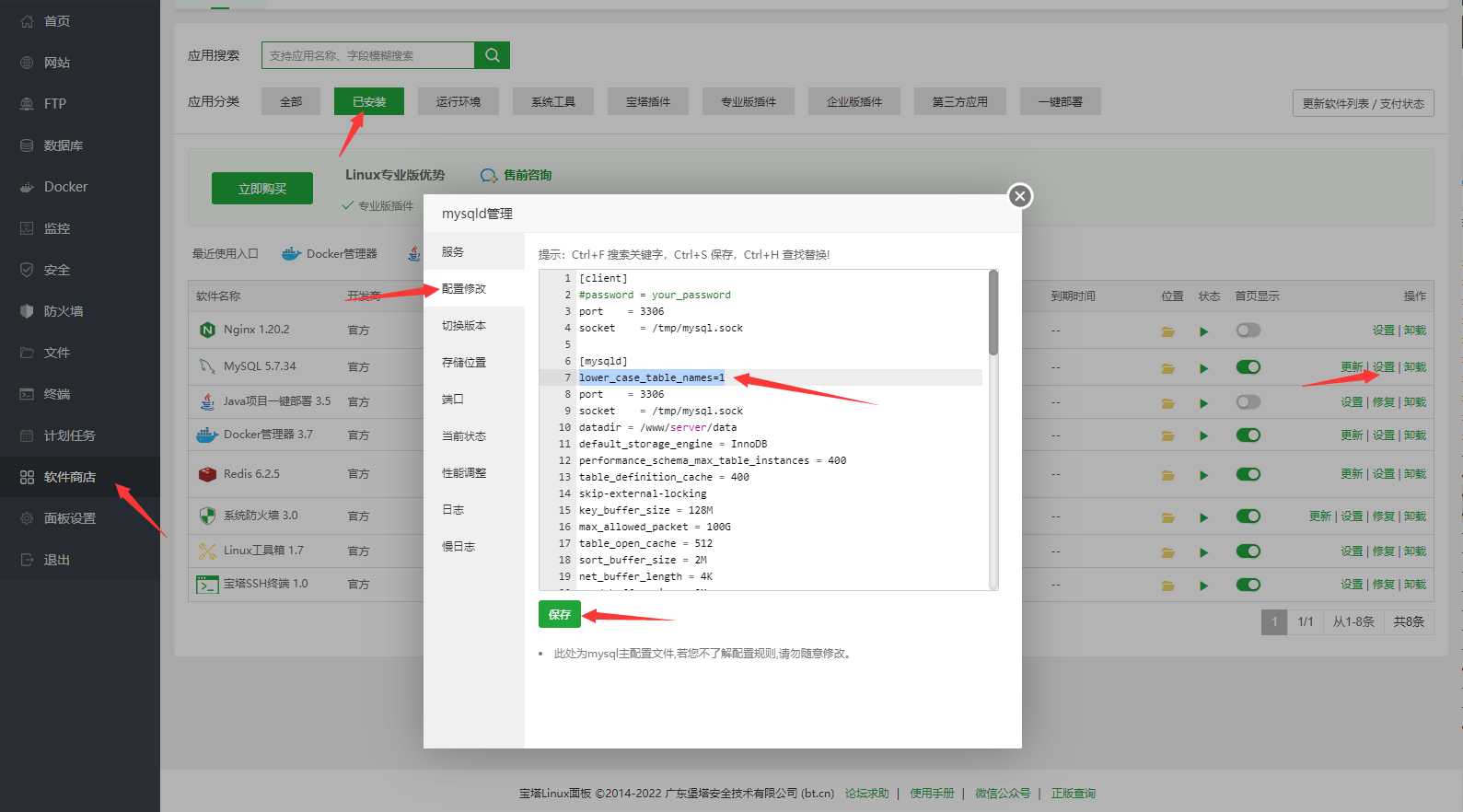This screenshot has width=1463, height=812.
Task: Click the Redis 6.2.5 app icon
Action: click(207, 474)
